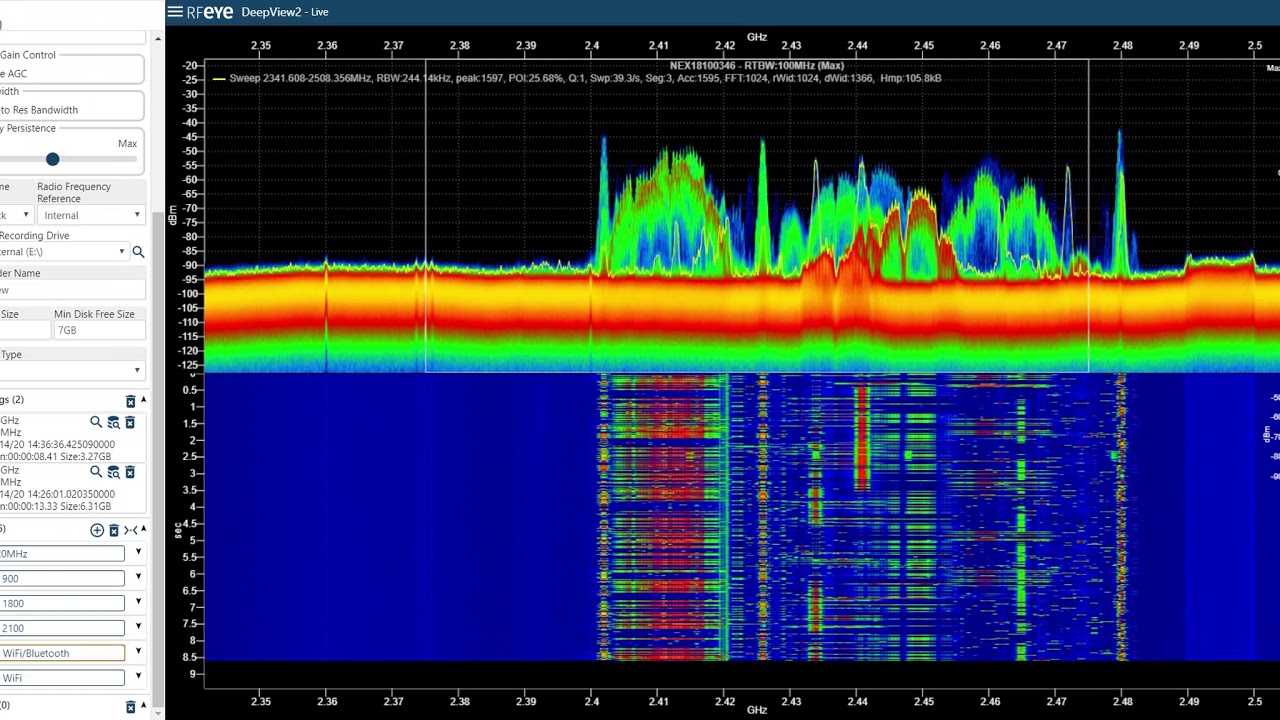
Task: Click the DeepView2 - Live title
Action: pos(285,12)
